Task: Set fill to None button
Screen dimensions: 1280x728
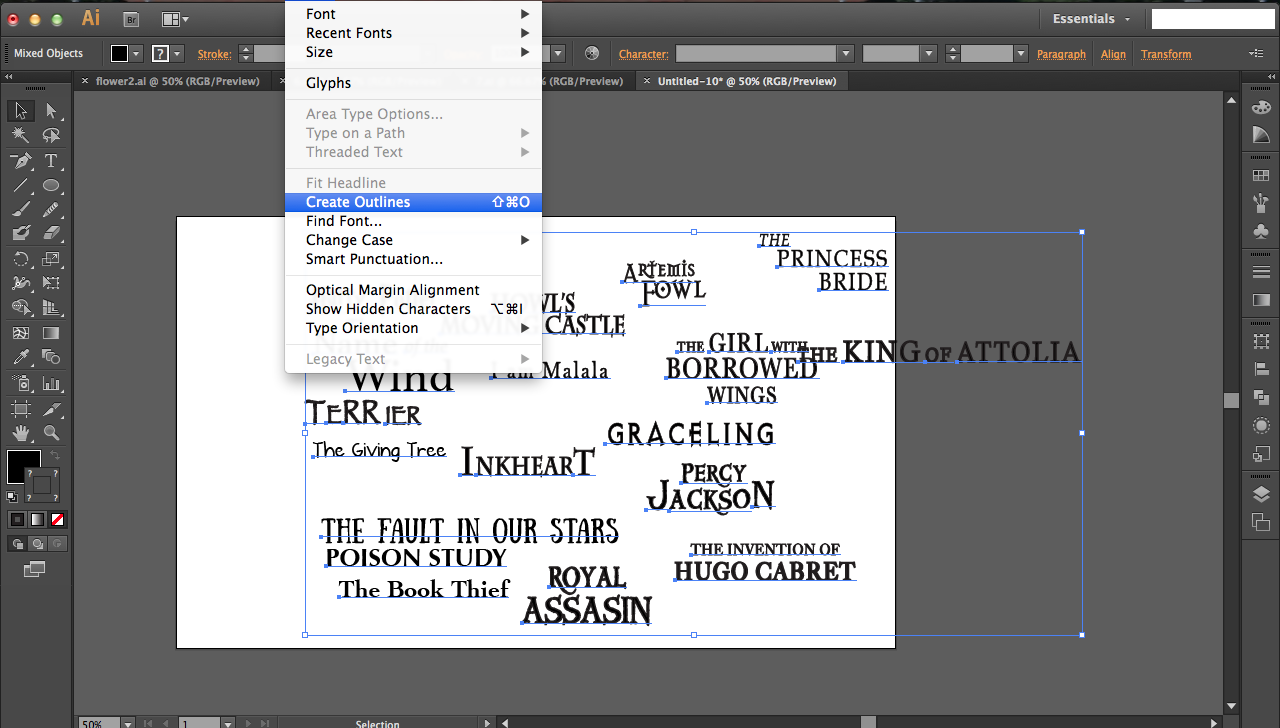Action: click(x=57, y=519)
